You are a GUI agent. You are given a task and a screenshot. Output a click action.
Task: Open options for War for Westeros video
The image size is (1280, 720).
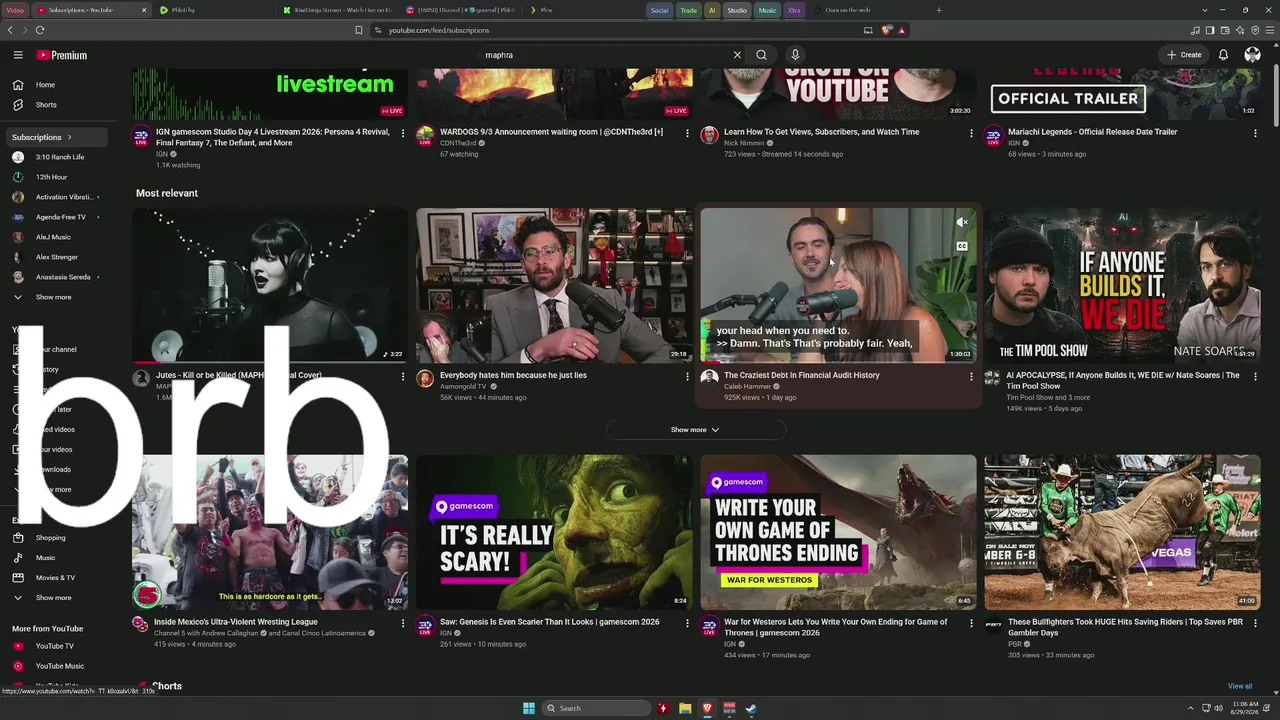tap(971, 623)
